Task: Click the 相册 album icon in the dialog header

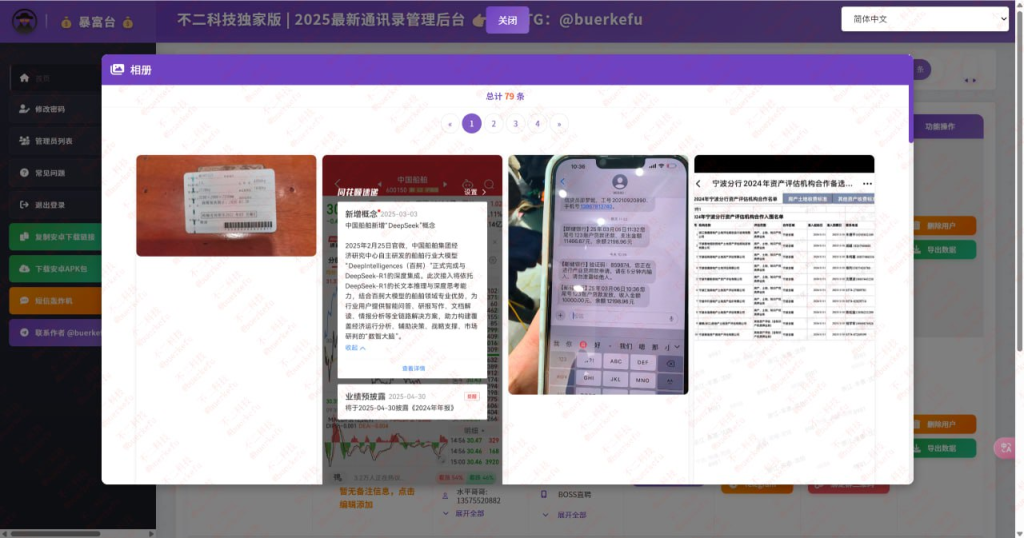Action: click(117, 69)
